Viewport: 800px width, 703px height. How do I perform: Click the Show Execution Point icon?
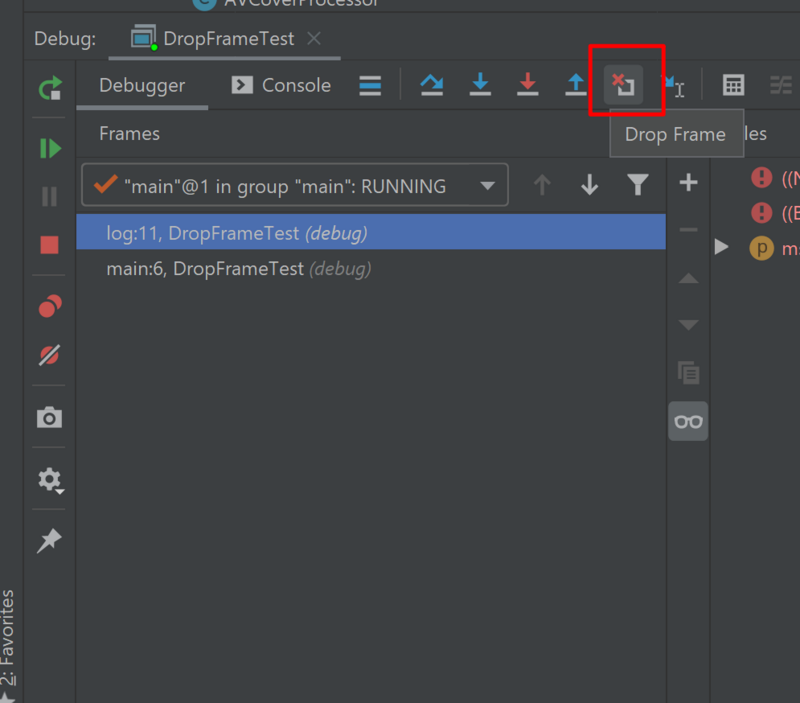tap(370, 85)
